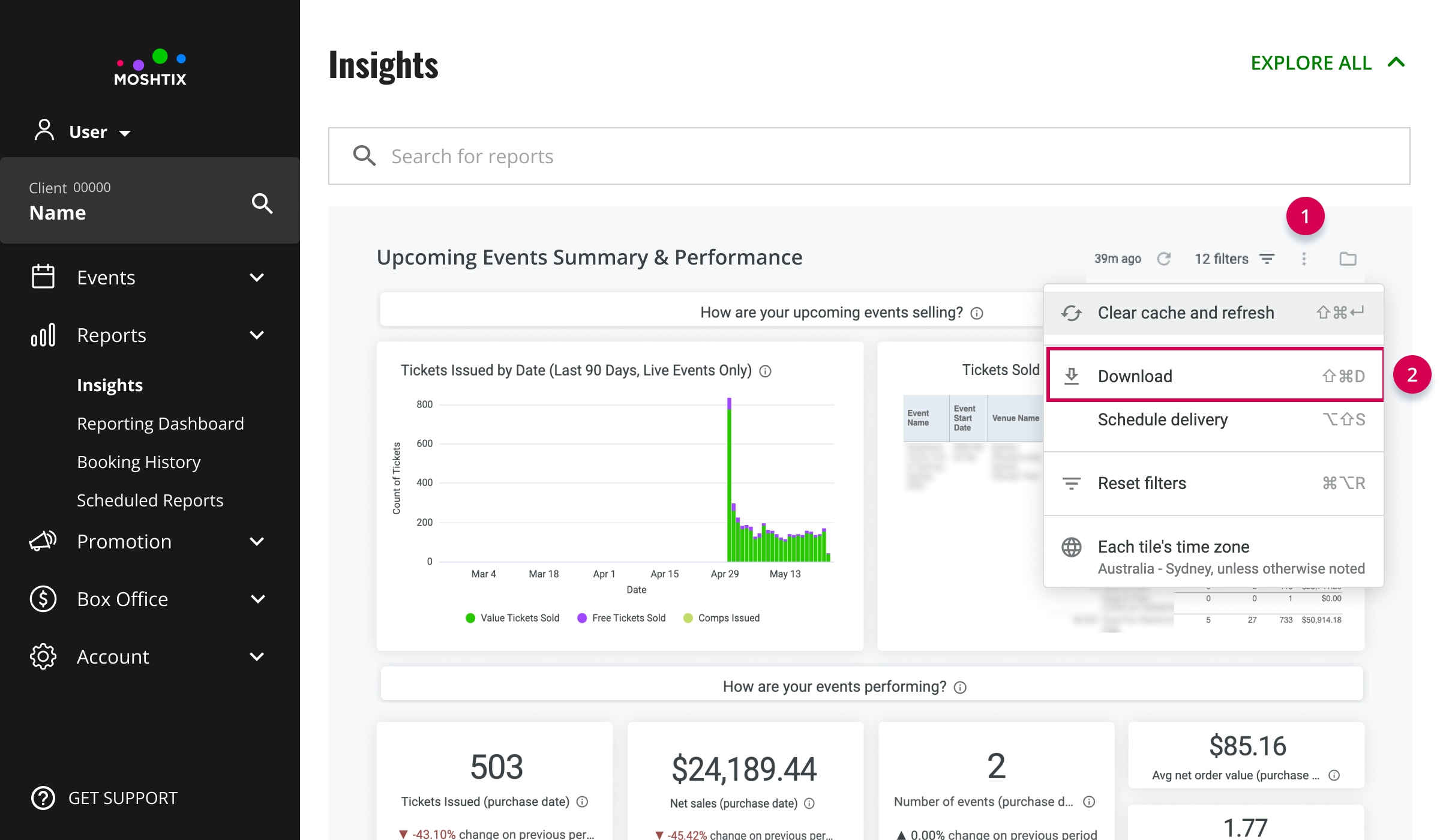The image size is (1440, 840).
Task: Show info for Number of events tile
Action: (x=1089, y=802)
